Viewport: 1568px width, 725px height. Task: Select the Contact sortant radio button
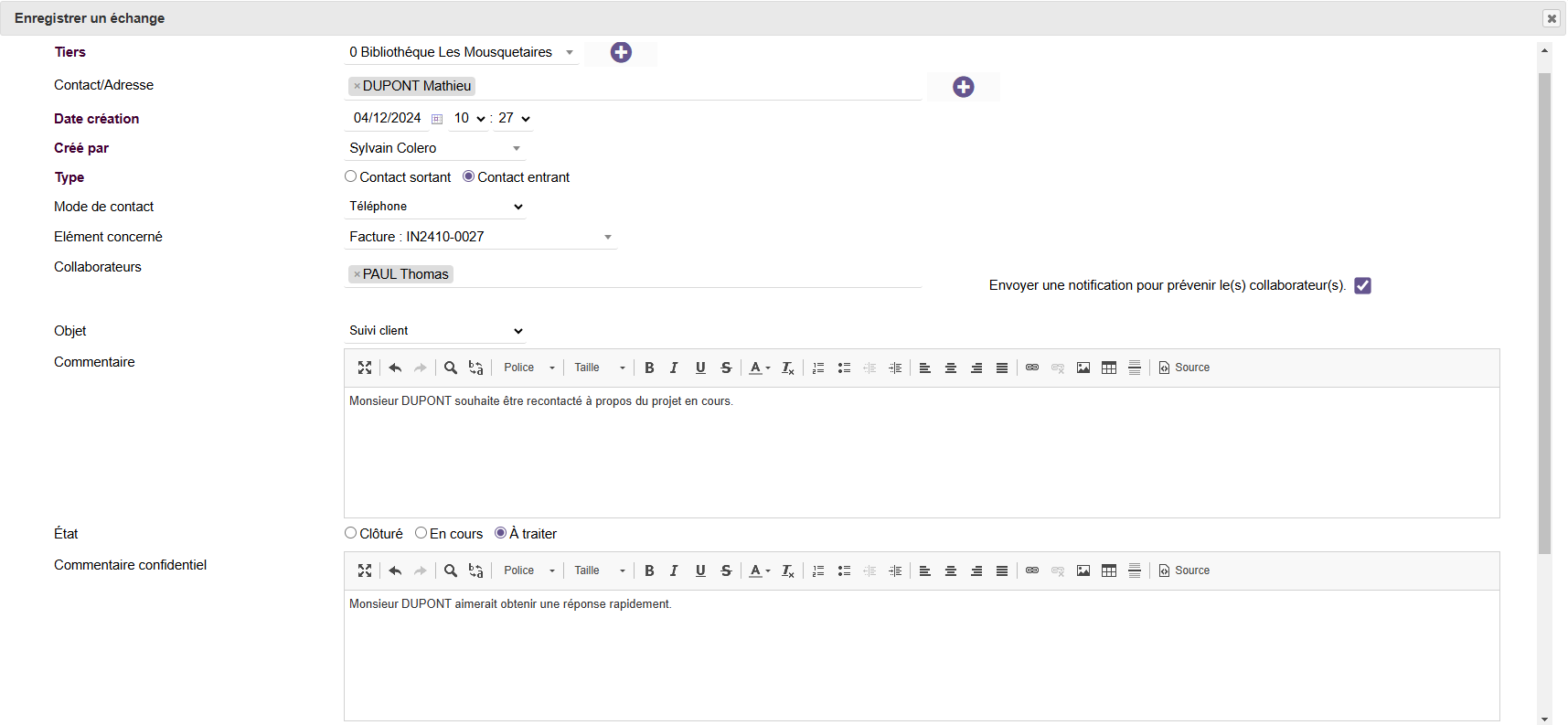click(x=350, y=176)
